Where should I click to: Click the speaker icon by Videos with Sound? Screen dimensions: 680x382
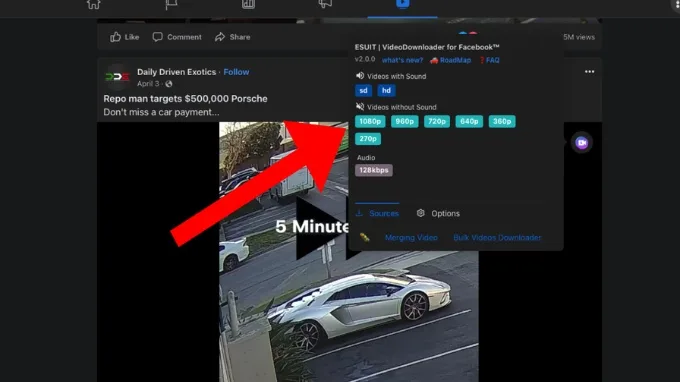[x=360, y=76]
